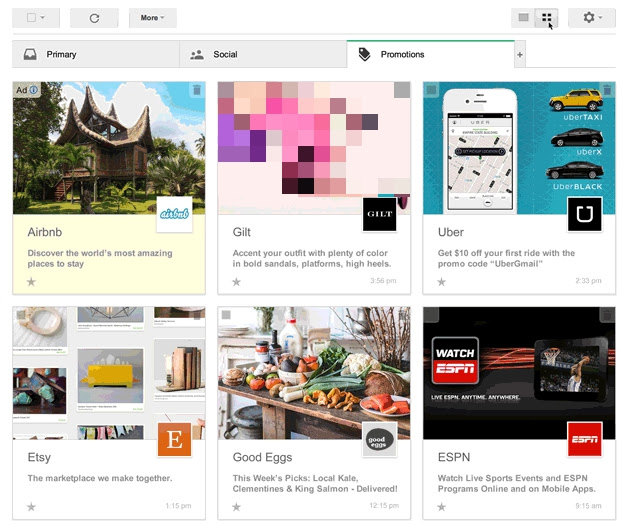Screen dimensions: 628x524
Task: Open the Uber phone app image
Action: (519, 148)
